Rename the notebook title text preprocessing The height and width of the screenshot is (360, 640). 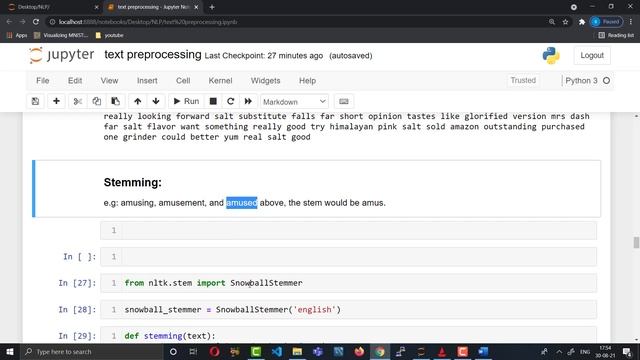(x=153, y=55)
